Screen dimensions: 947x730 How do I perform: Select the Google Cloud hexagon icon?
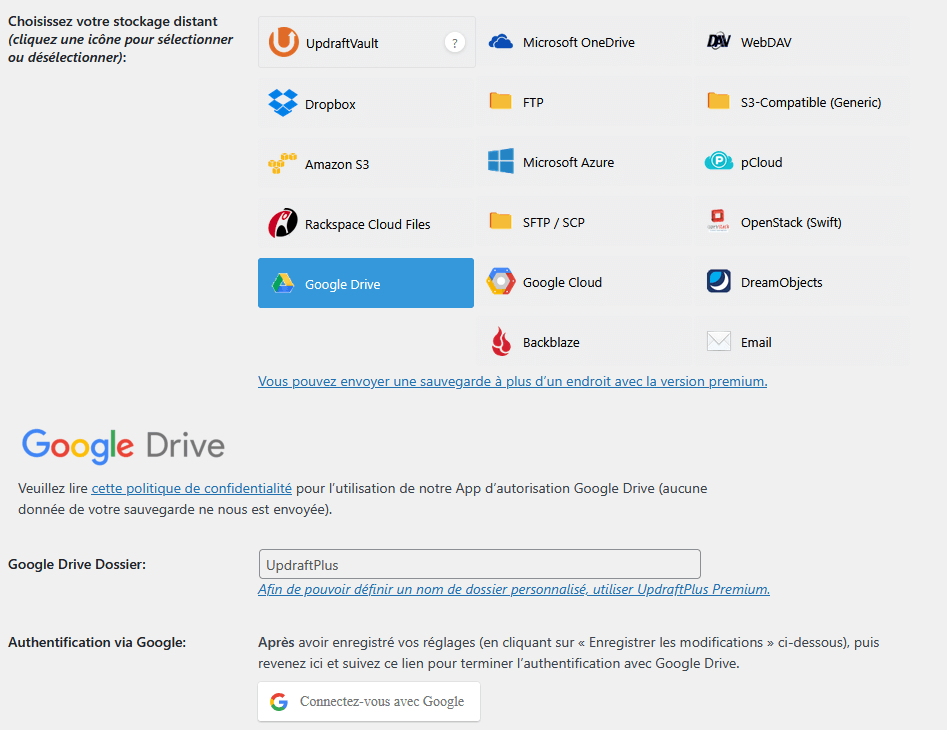pos(501,281)
